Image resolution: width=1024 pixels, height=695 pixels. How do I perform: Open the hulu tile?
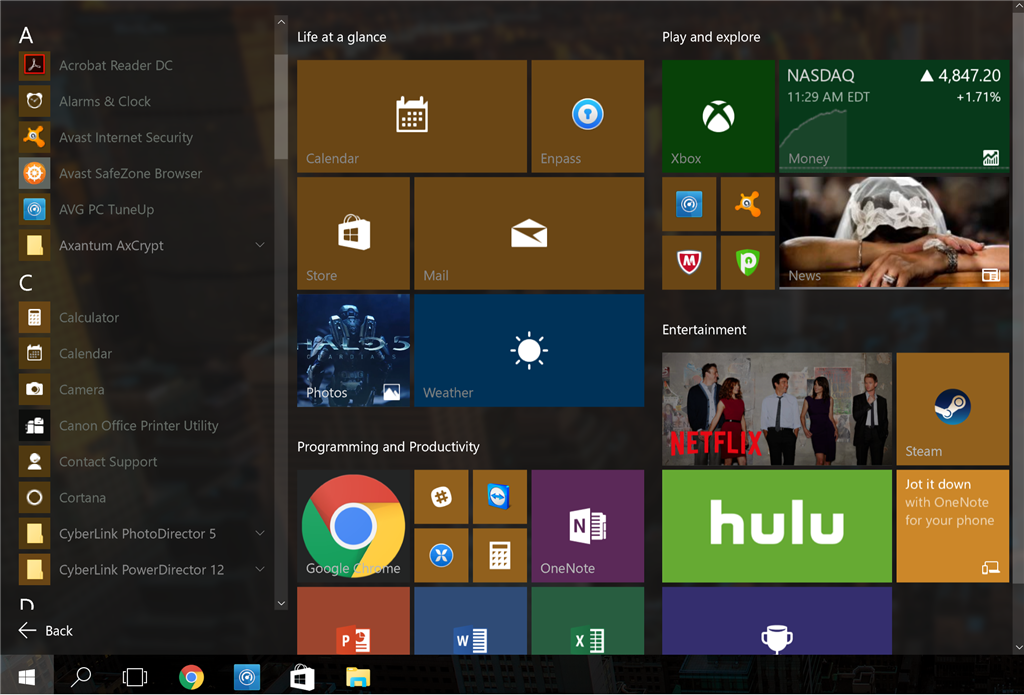pos(777,526)
